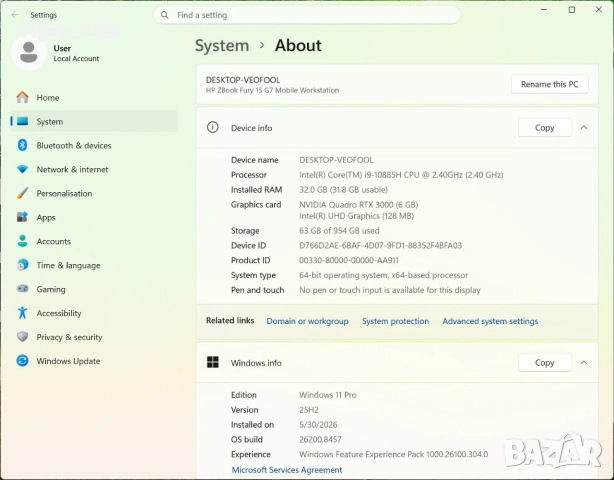Select Windows Update in sidebar
The image size is (614, 480).
pyautogui.click(x=94, y=361)
